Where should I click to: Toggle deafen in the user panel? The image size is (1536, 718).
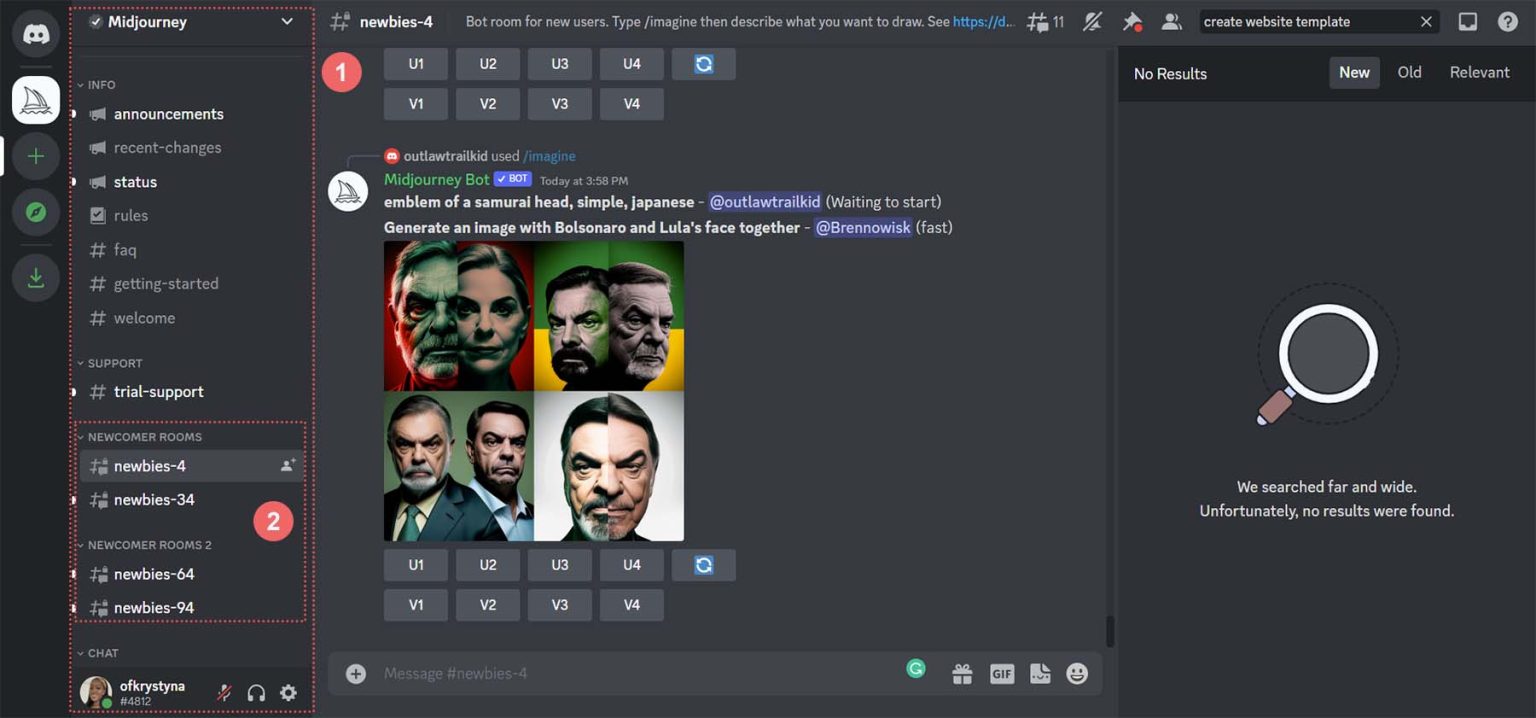pyautogui.click(x=255, y=692)
